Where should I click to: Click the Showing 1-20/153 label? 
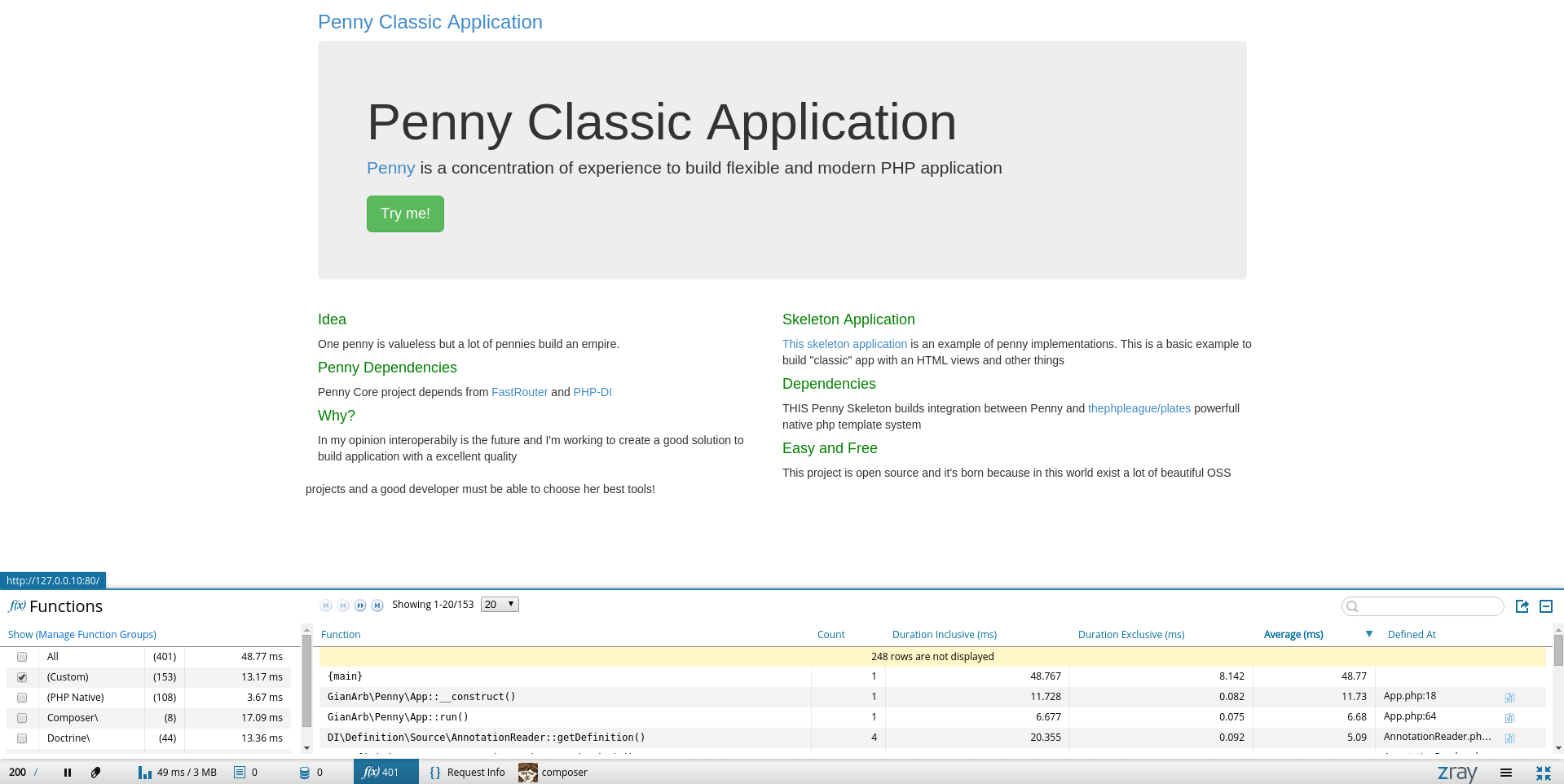tap(433, 605)
